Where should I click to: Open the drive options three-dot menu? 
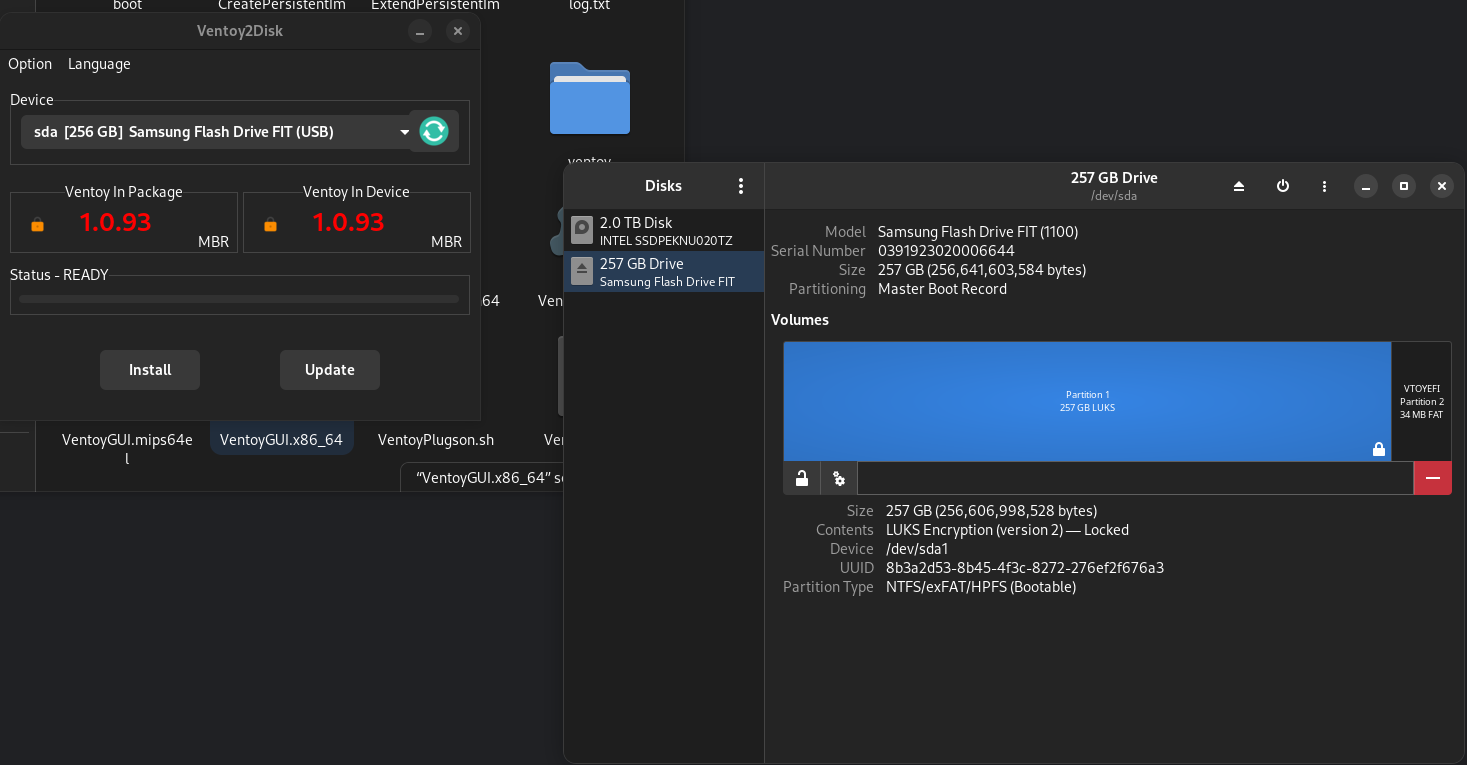[x=1323, y=186]
